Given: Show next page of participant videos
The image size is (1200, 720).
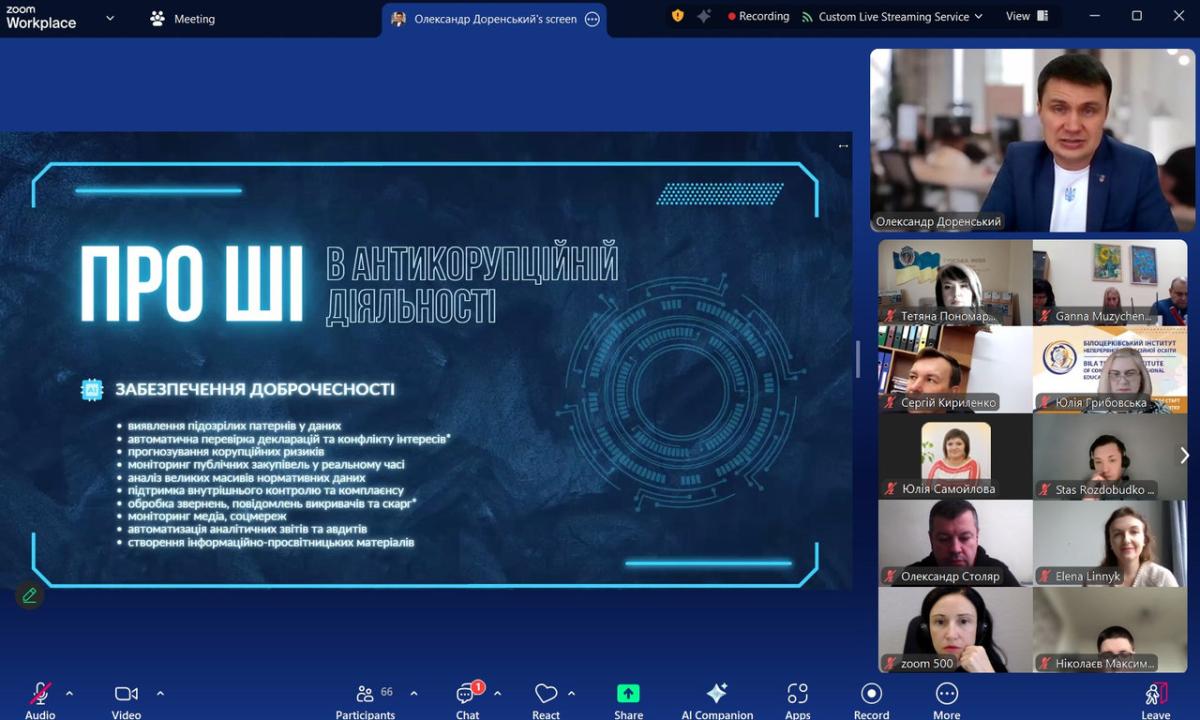Looking at the screenshot, I should point(1185,456).
